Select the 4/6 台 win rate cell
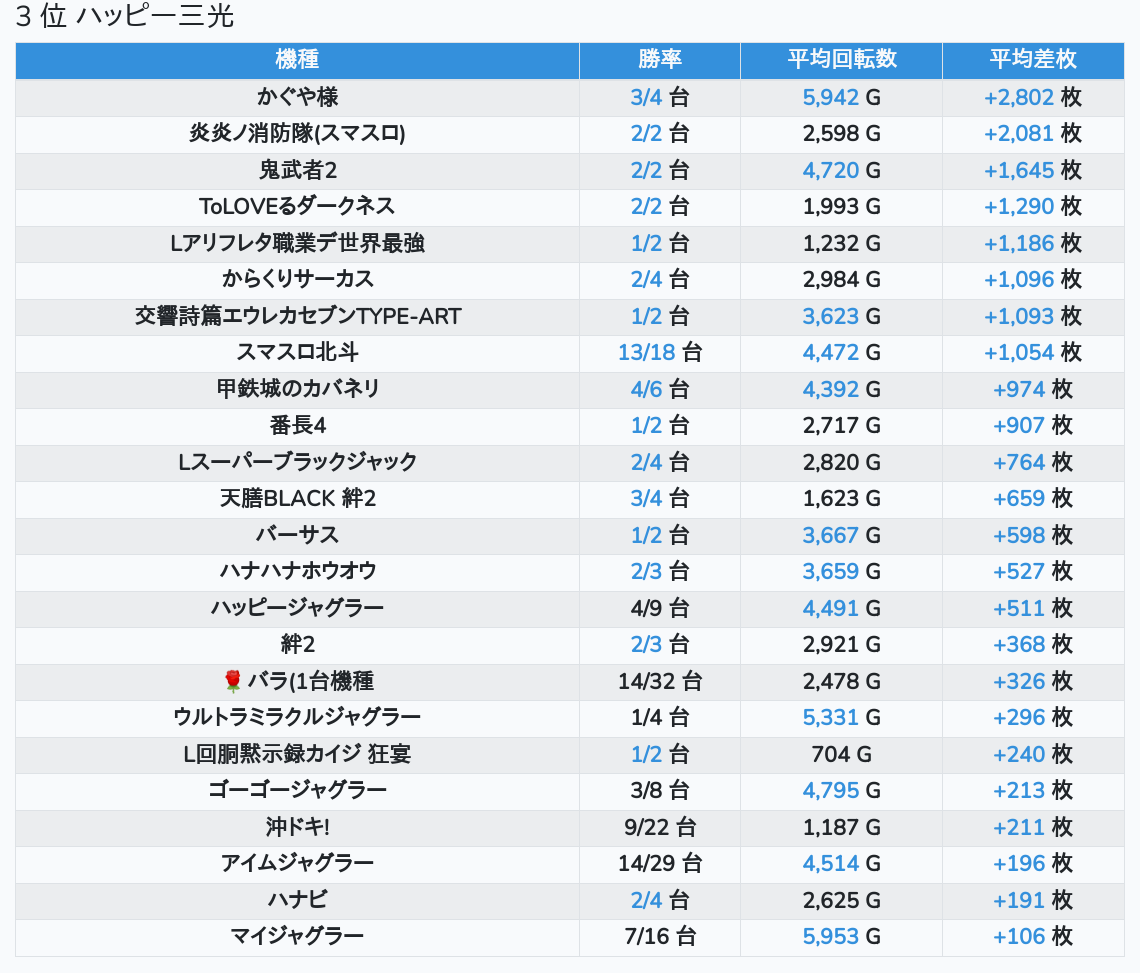Viewport: 1140px width, 973px height. (x=659, y=389)
